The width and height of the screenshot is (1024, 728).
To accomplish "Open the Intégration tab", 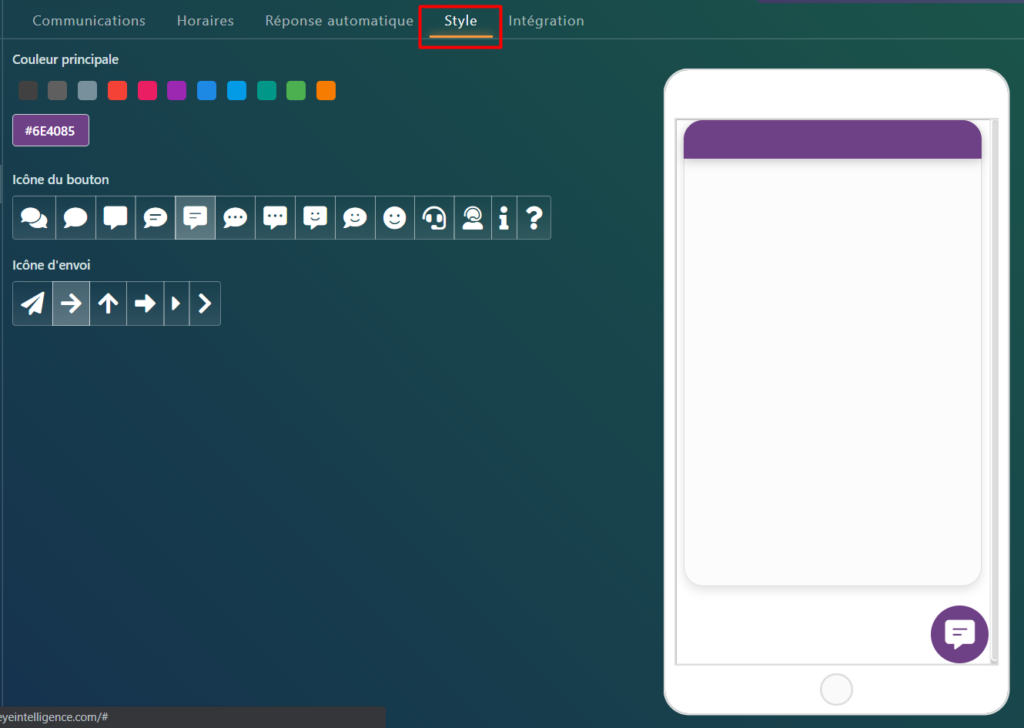I will (x=546, y=21).
